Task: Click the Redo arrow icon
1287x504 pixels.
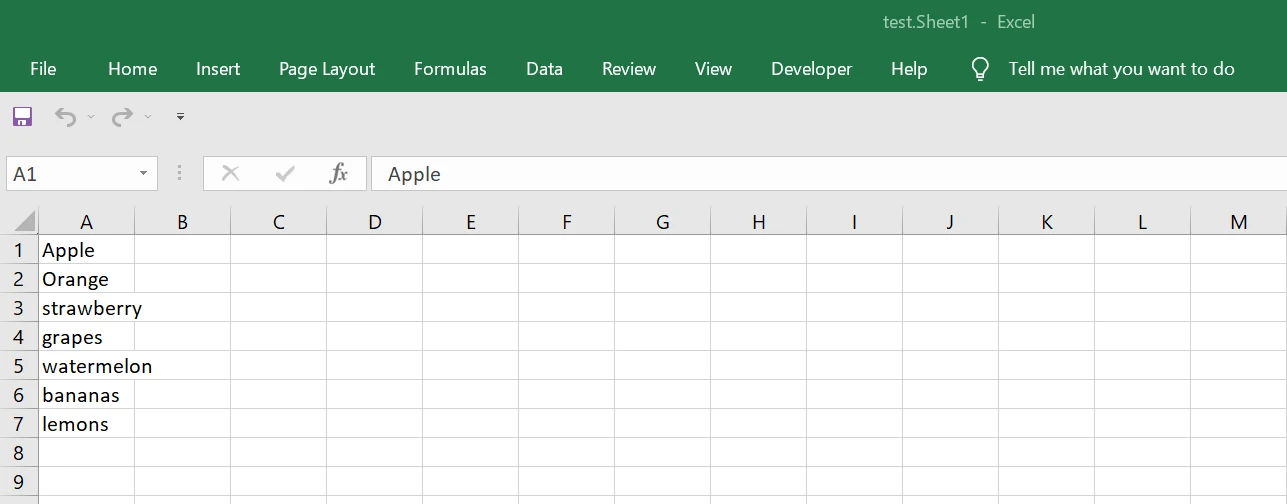Action: pos(122,117)
